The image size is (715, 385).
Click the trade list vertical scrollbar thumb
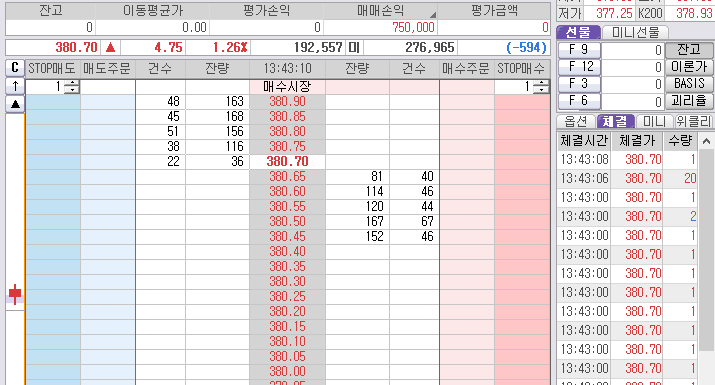pos(706,249)
